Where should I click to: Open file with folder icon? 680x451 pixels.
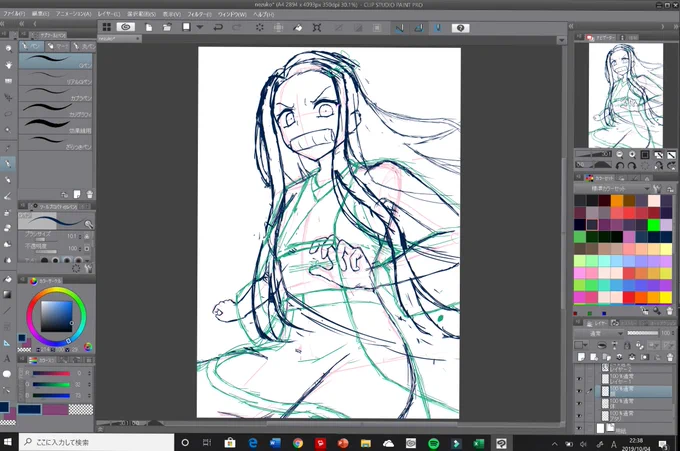167,27
